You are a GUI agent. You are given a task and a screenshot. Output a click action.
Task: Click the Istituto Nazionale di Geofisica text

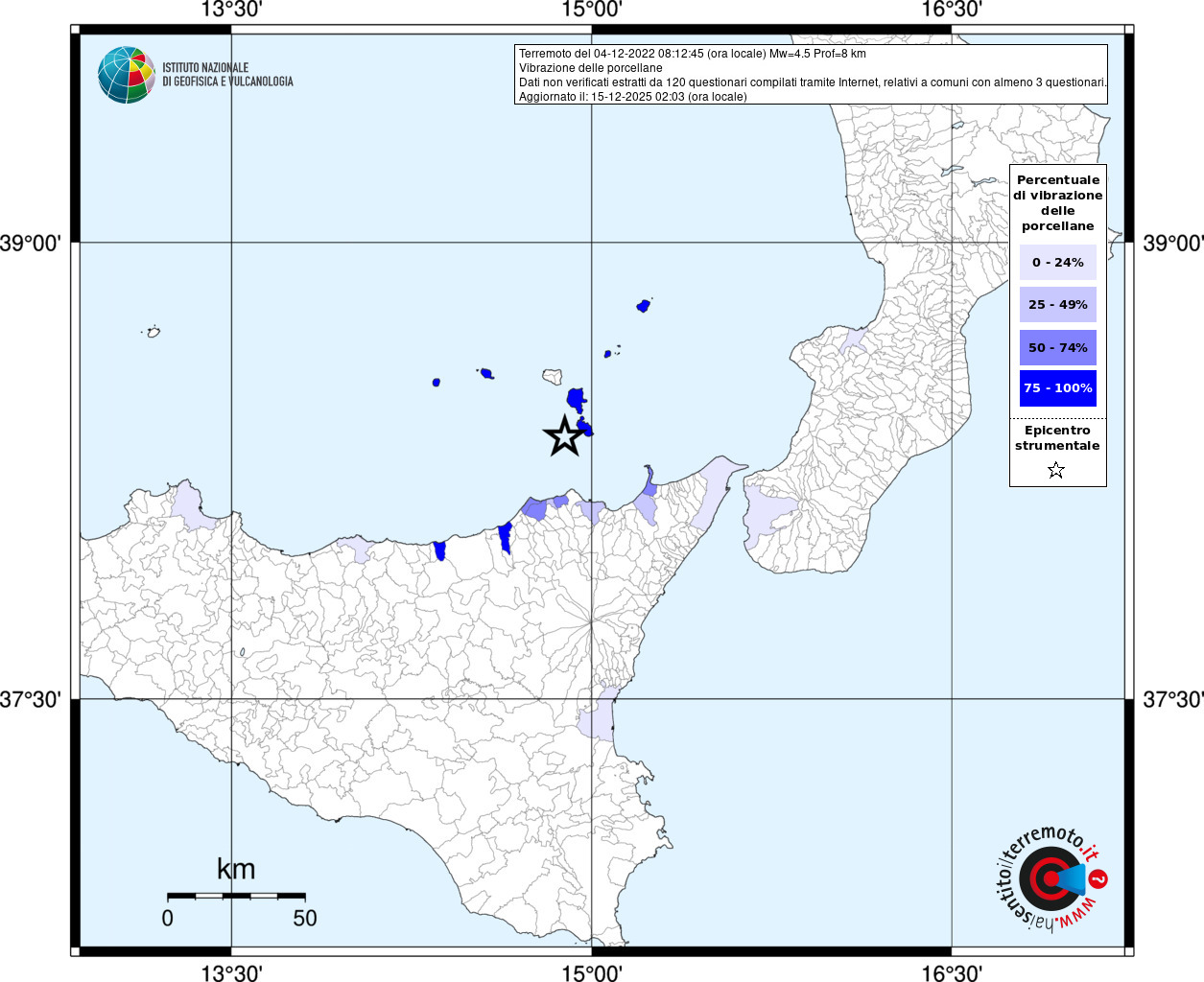227,75
